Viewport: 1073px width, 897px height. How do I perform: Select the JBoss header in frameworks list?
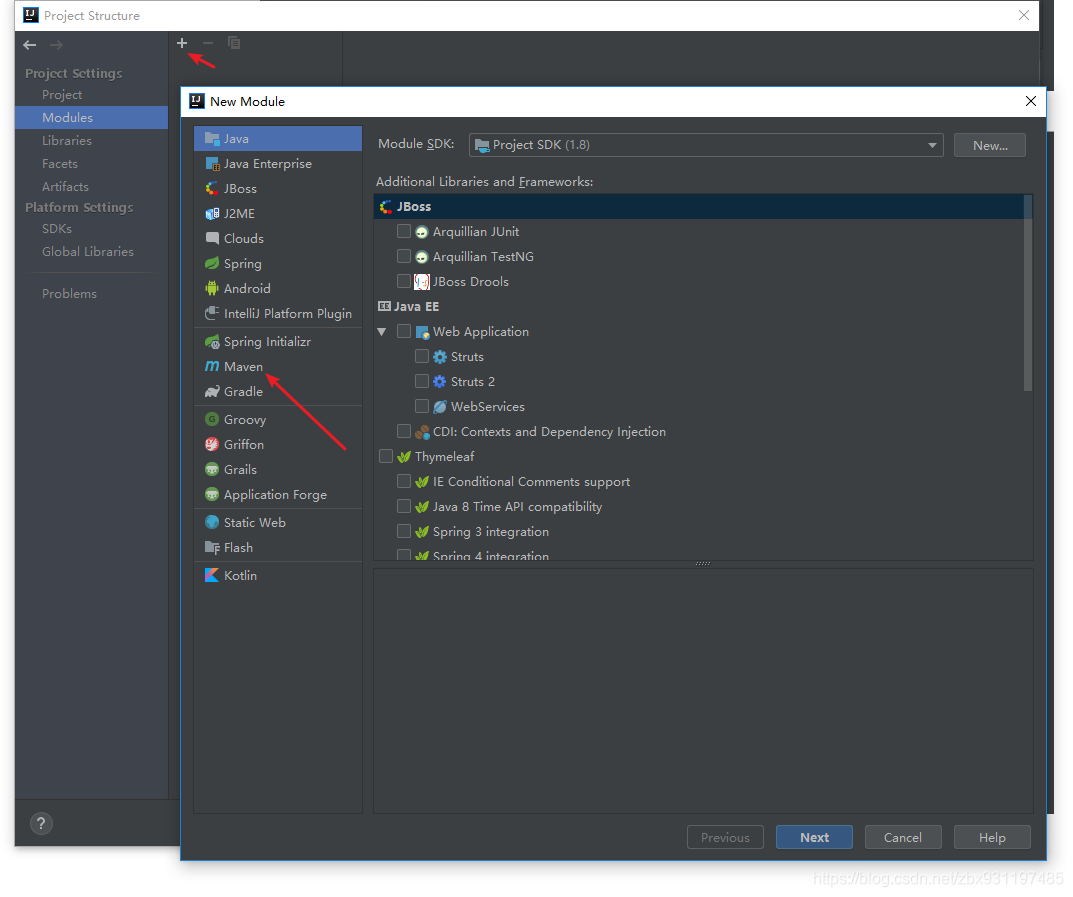tap(698, 206)
